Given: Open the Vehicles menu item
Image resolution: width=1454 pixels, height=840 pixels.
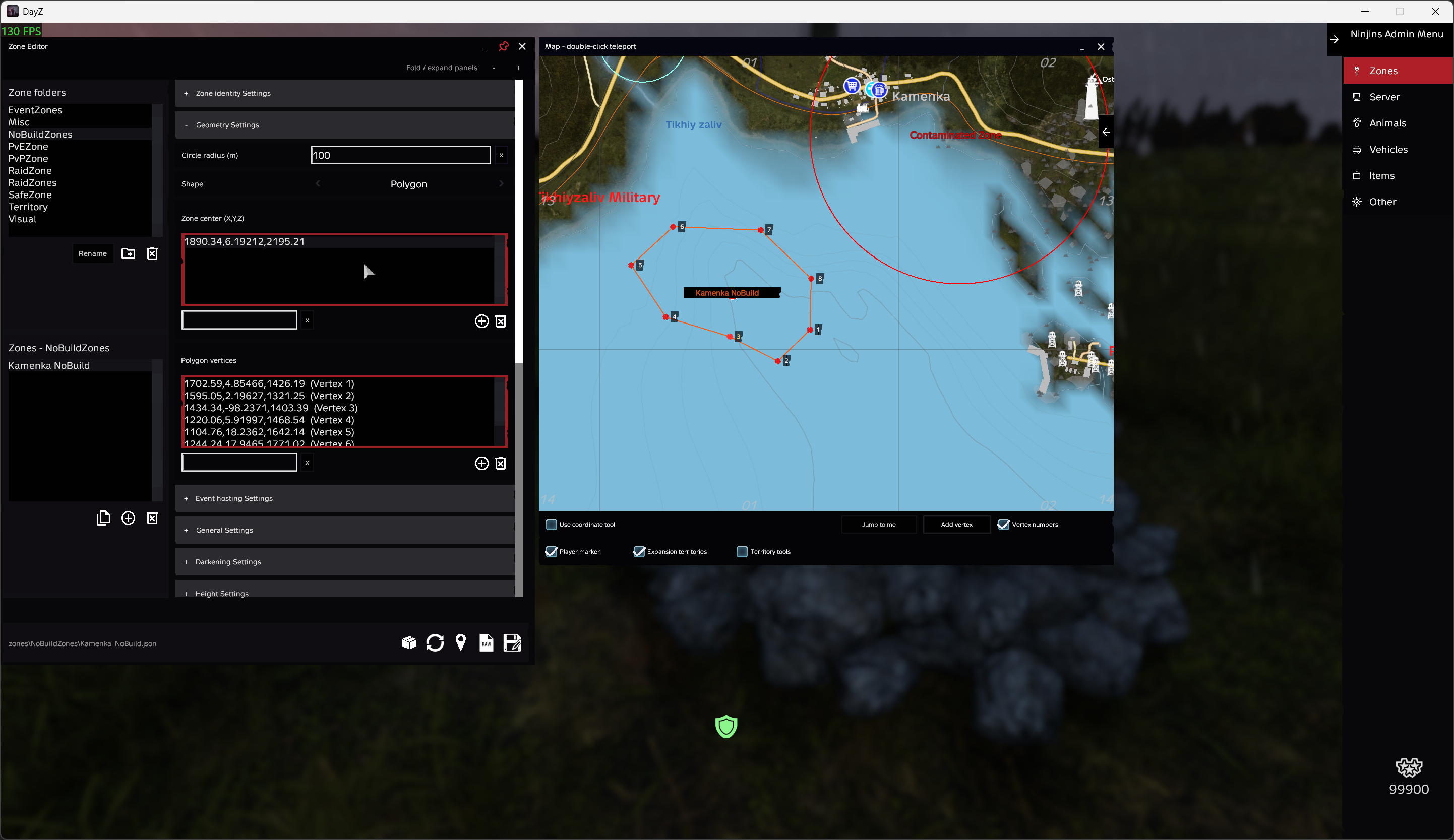Looking at the screenshot, I should [1397, 149].
